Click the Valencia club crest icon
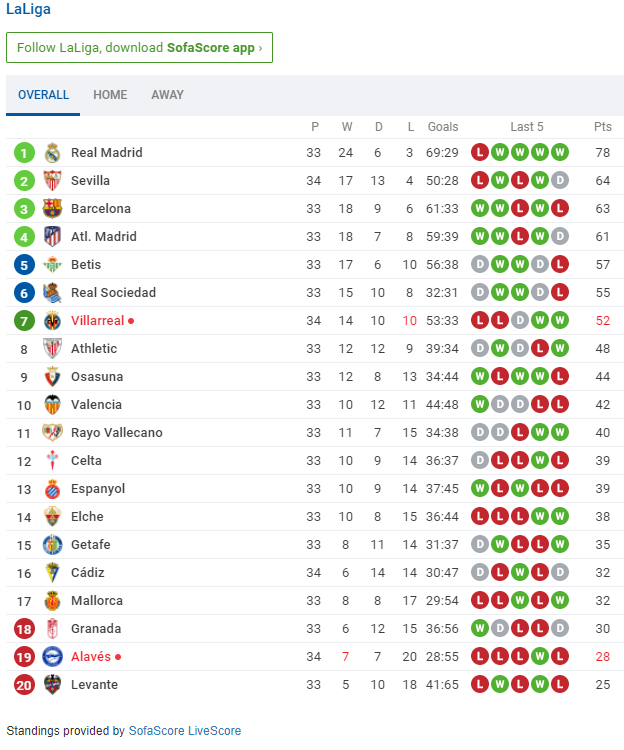Viewport: 624px width, 750px height. pyautogui.click(x=52, y=405)
